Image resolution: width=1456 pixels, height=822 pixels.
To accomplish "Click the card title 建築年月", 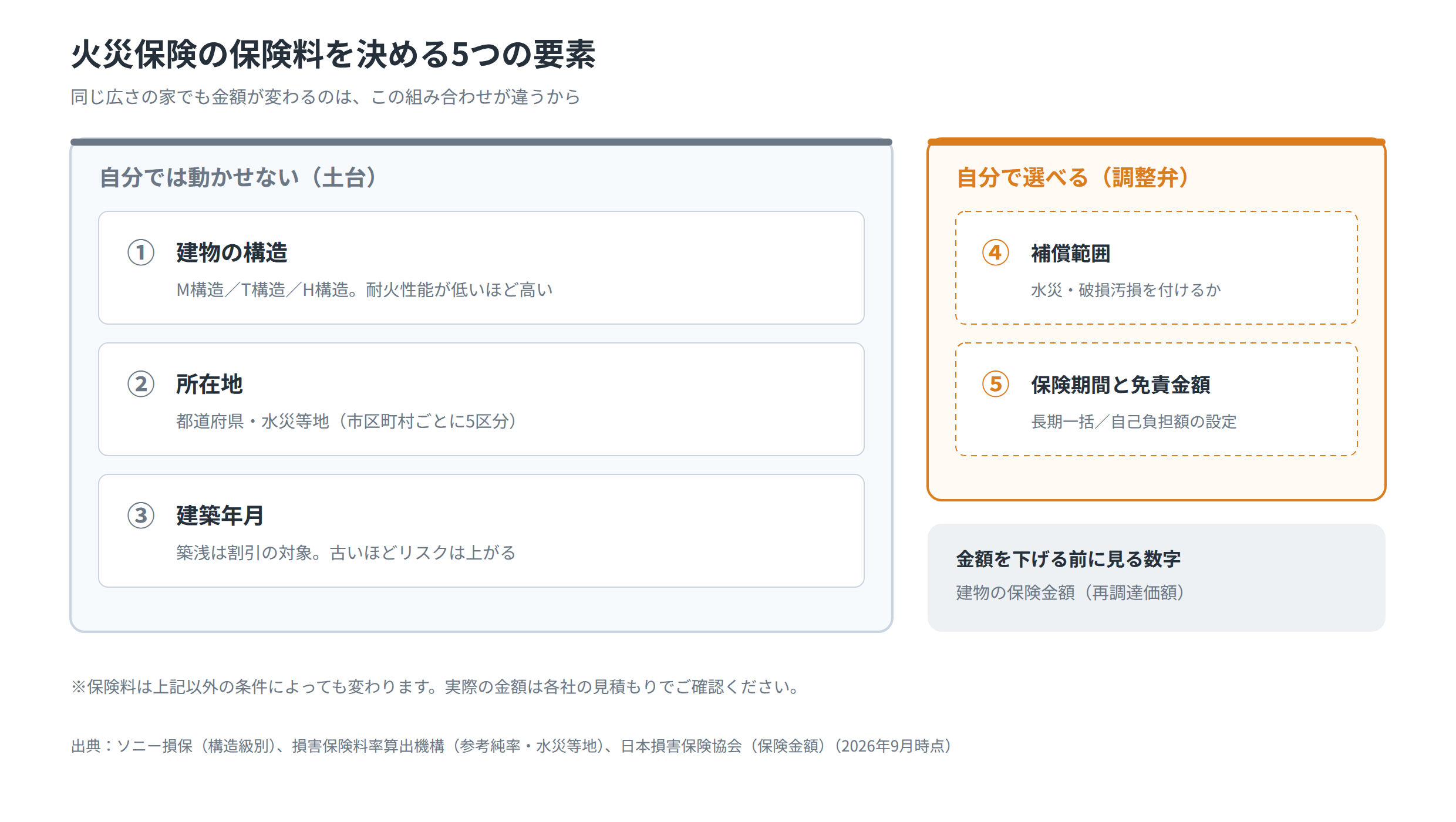I will (x=220, y=516).
